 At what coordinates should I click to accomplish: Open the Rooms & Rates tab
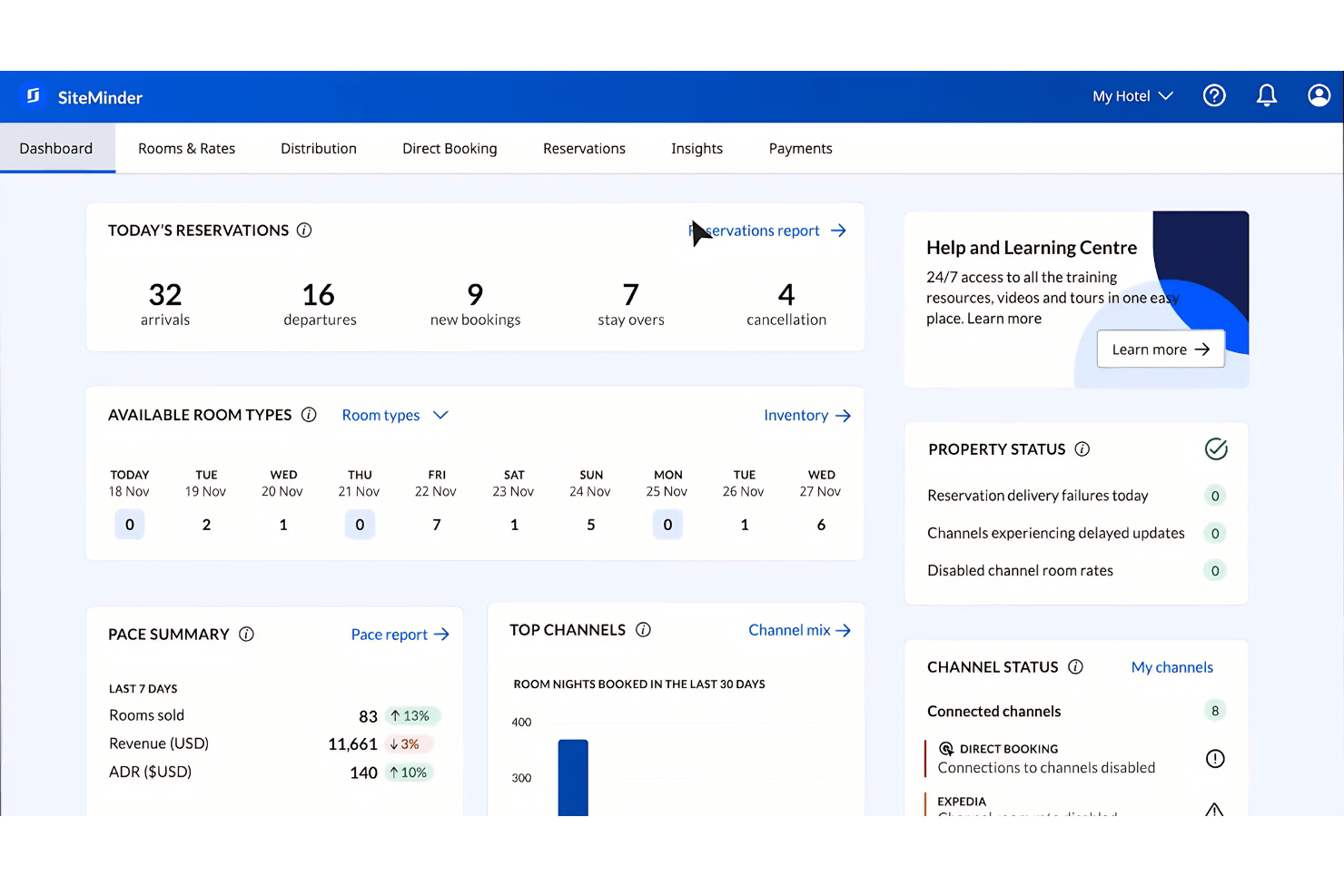click(x=186, y=148)
